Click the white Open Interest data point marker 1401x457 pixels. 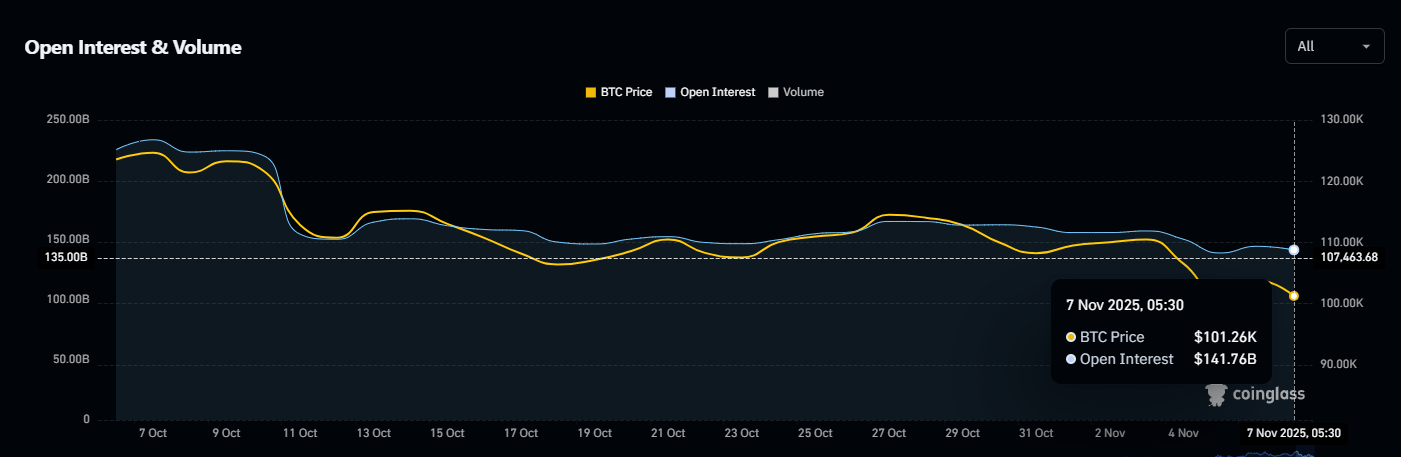(x=1294, y=250)
